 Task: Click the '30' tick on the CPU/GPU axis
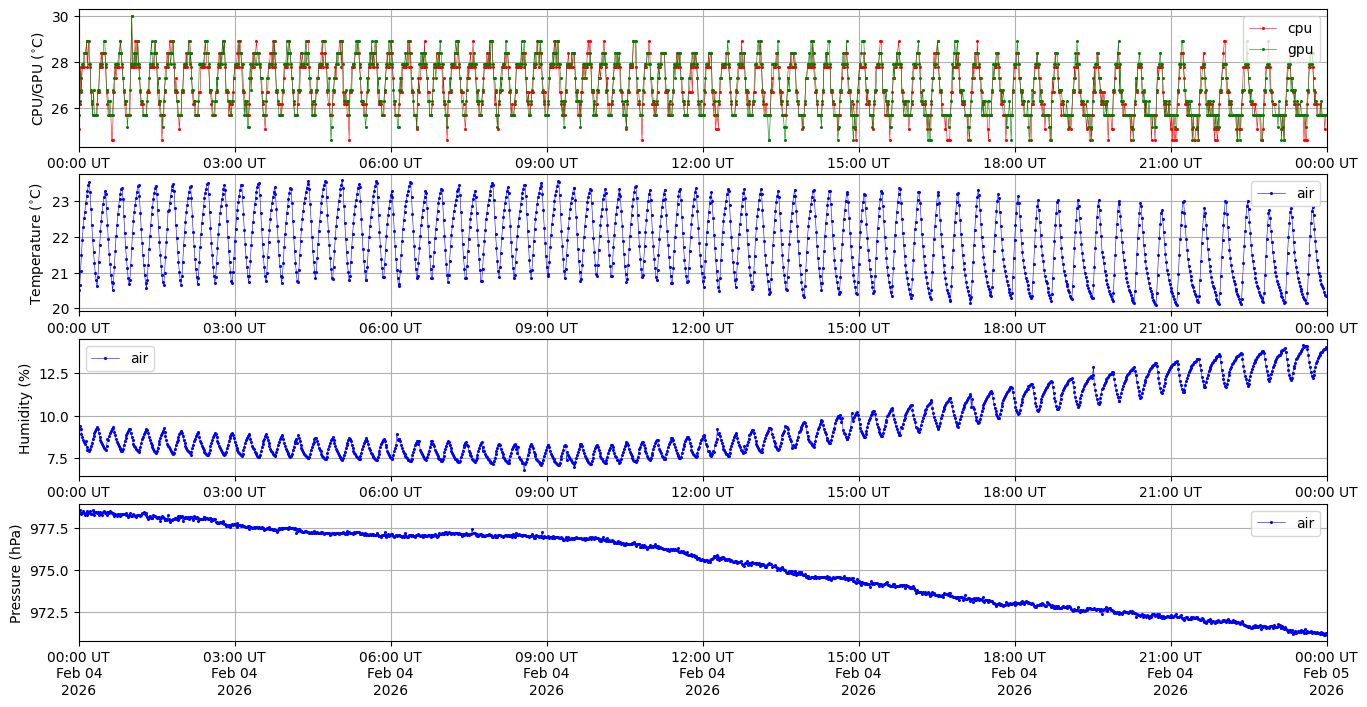(60, 17)
